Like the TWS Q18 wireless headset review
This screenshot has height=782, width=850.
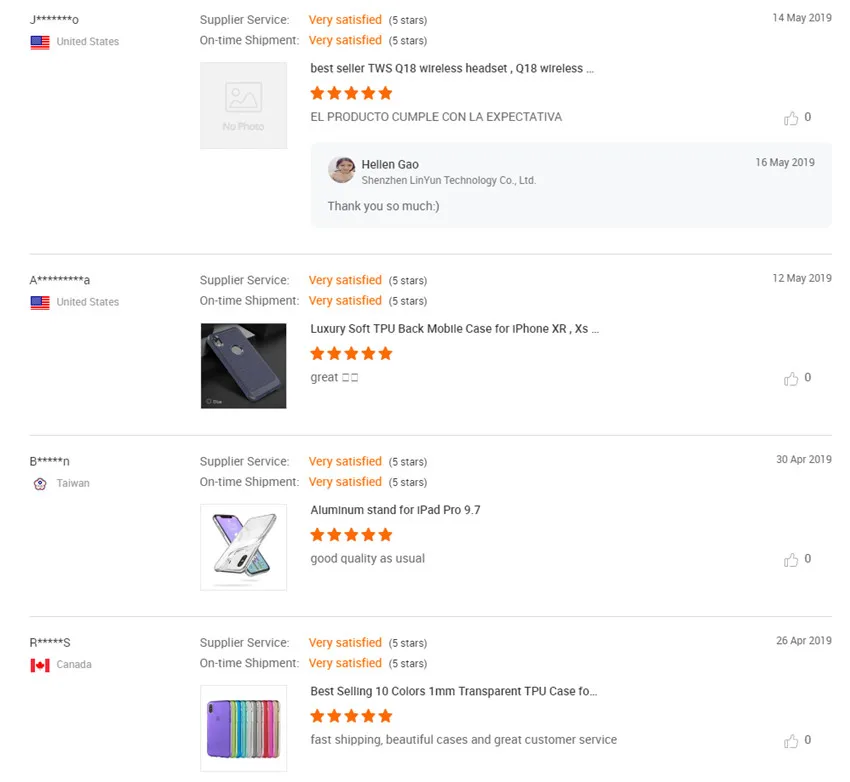click(791, 118)
